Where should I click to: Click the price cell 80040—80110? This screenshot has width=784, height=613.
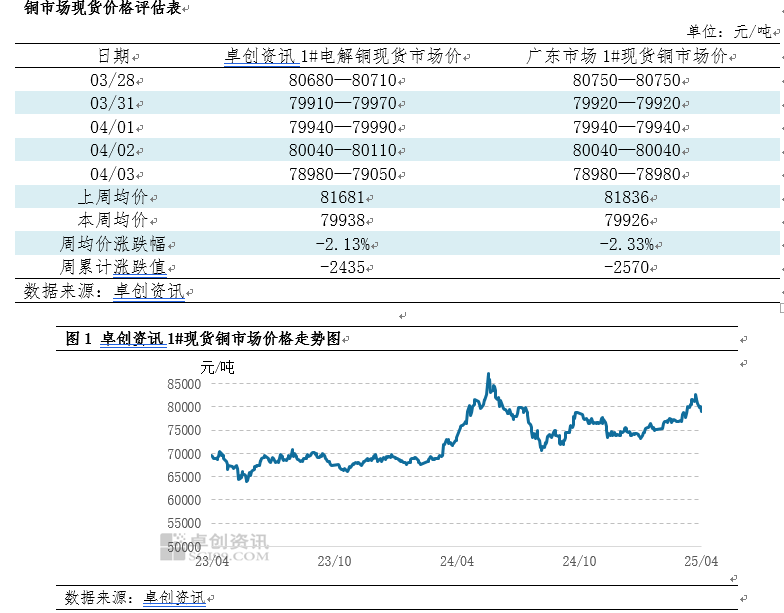(342, 151)
